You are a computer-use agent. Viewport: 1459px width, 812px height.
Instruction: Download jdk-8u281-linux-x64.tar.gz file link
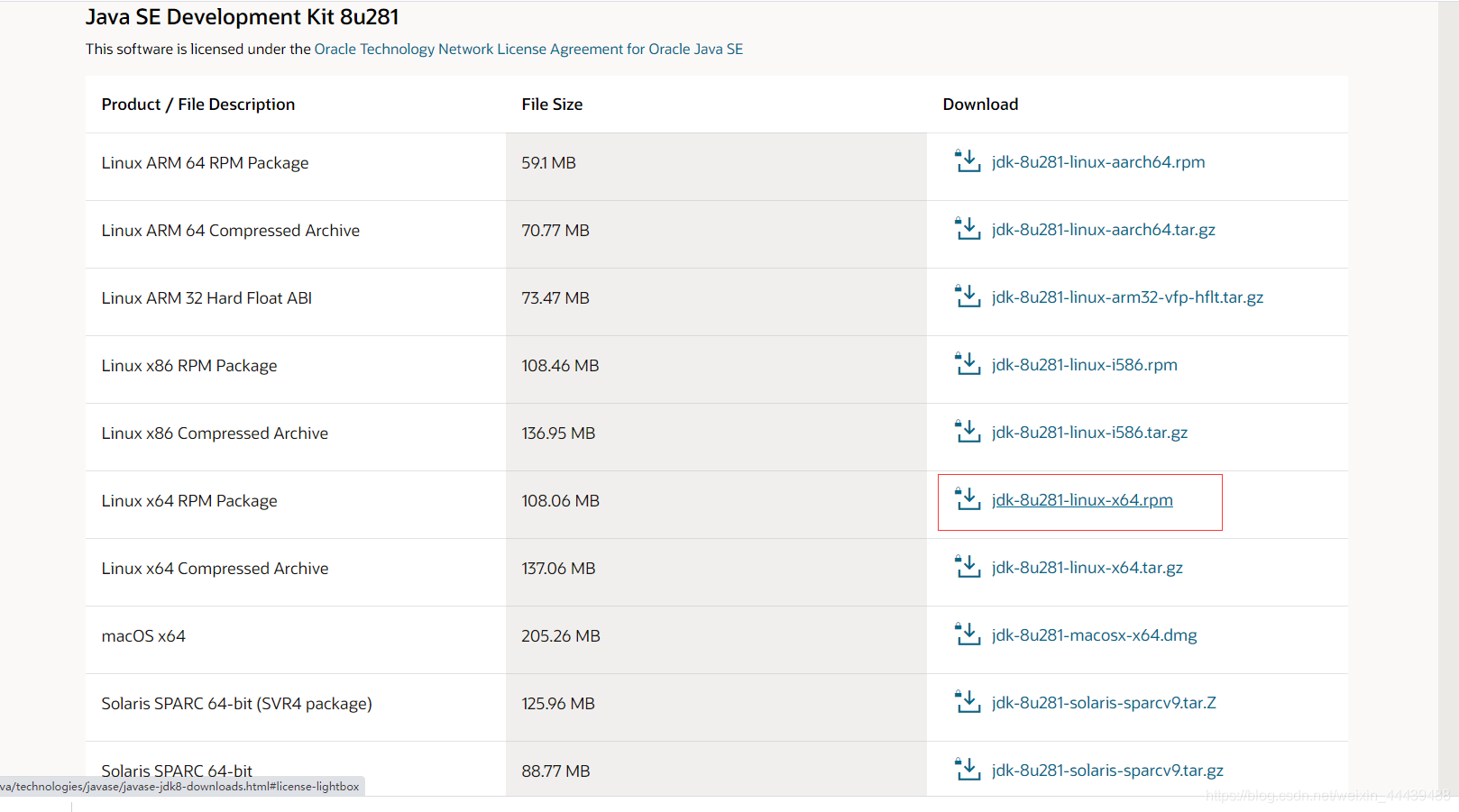tap(1087, 568)
